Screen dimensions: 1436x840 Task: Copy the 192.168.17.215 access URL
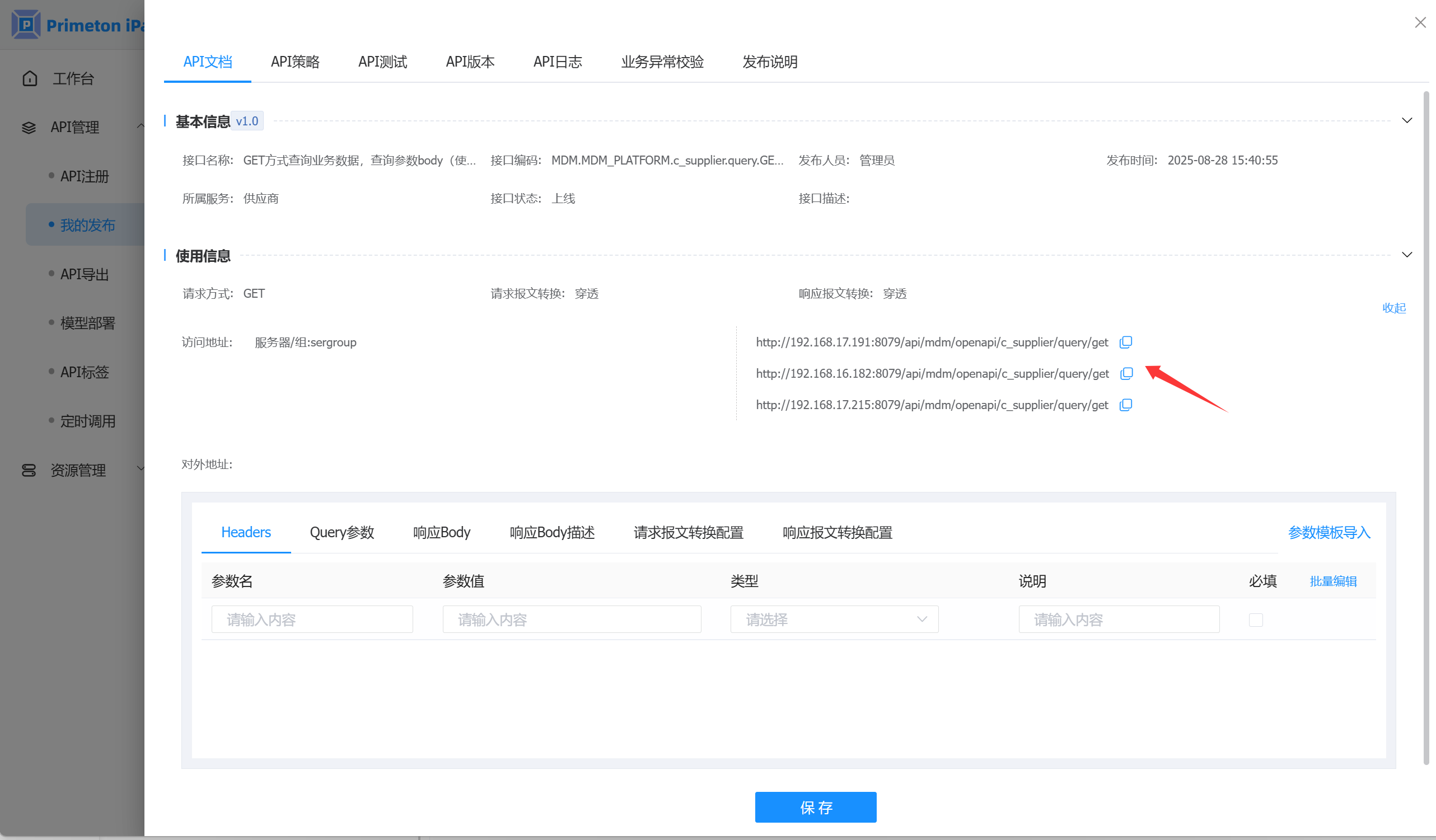click(x=1125, y=405)
